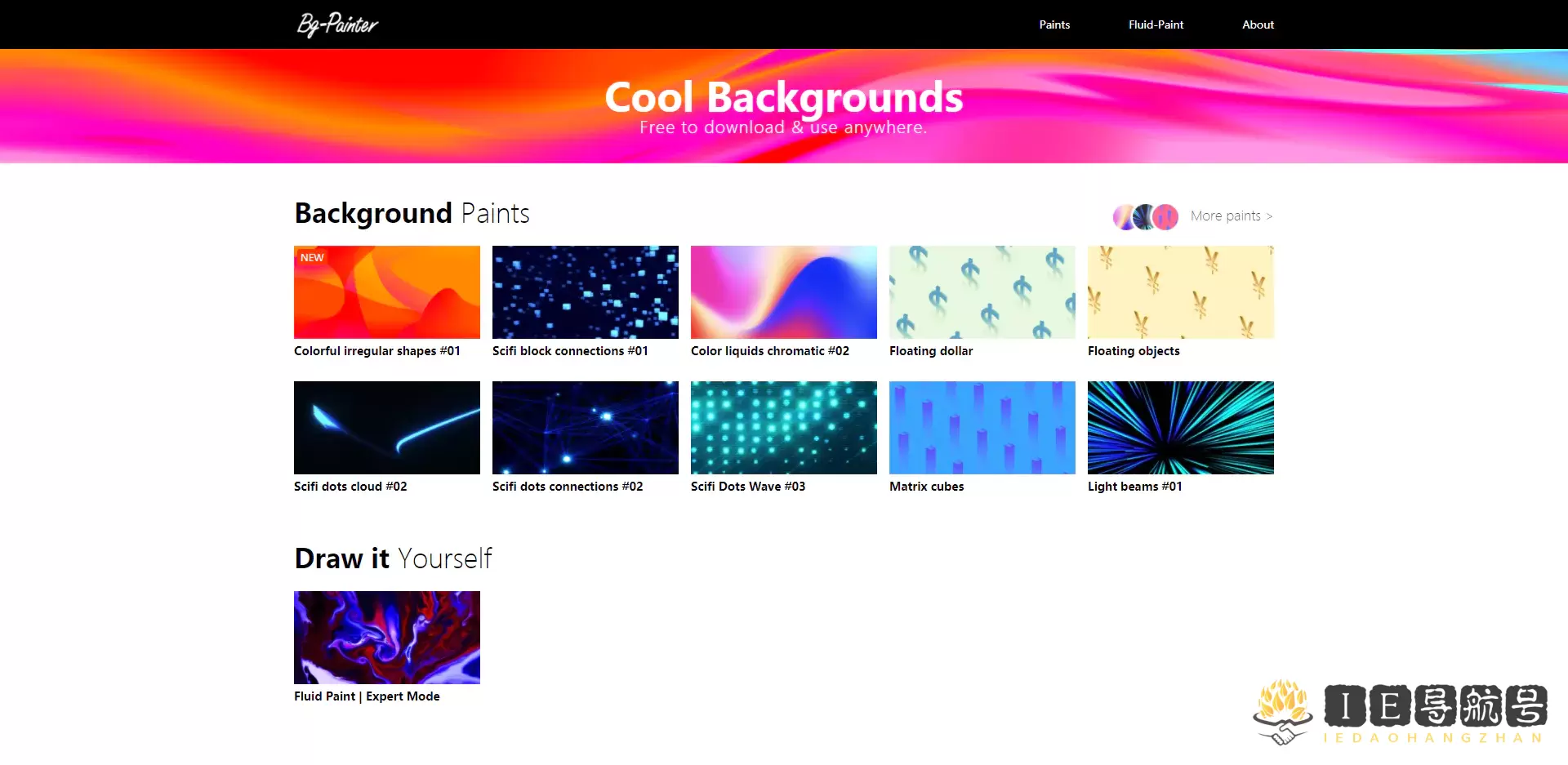Click the Matrix cubes title text
1568x765 pixels.
click(926, 487)
